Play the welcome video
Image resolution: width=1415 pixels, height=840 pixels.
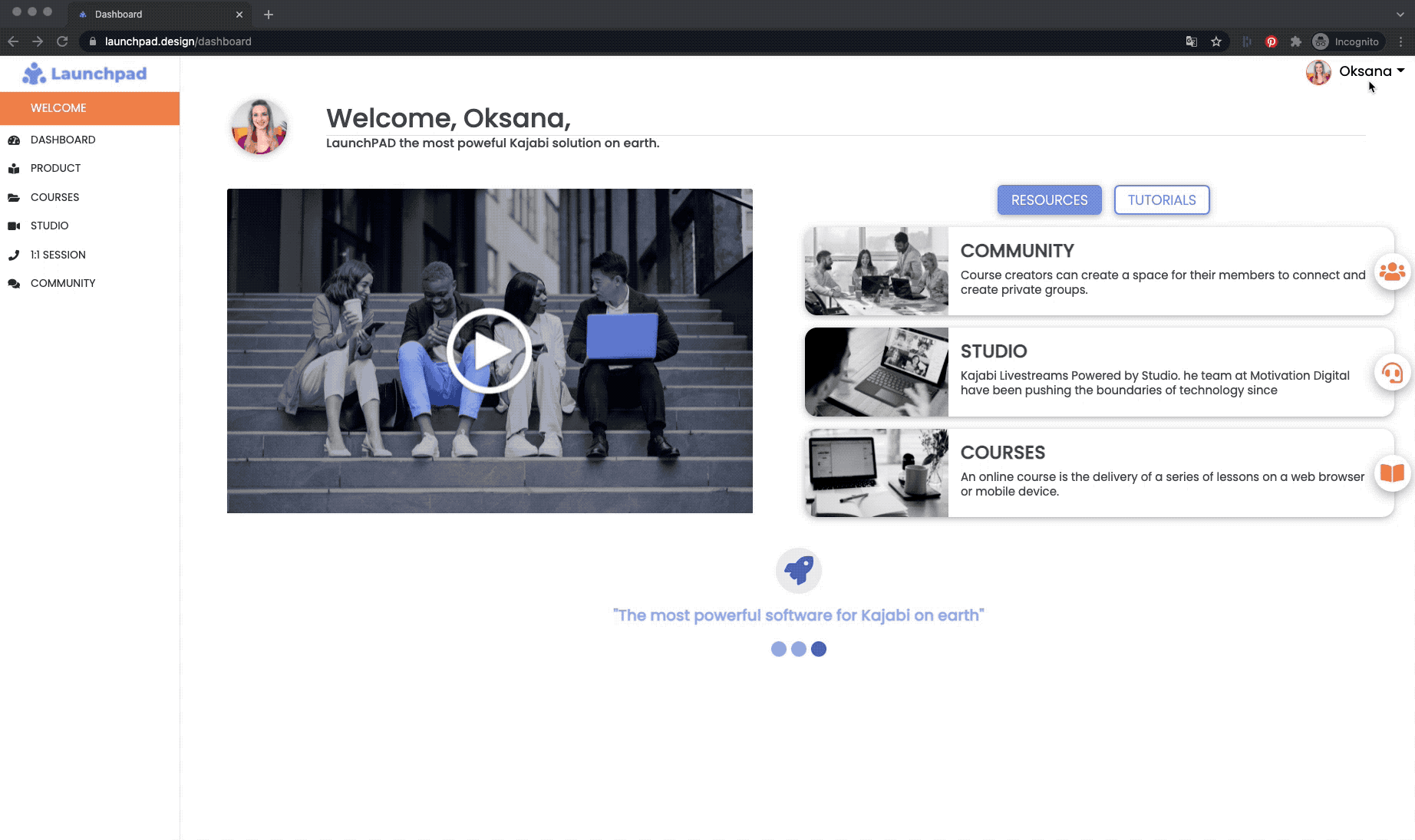[x=490, y=351]
